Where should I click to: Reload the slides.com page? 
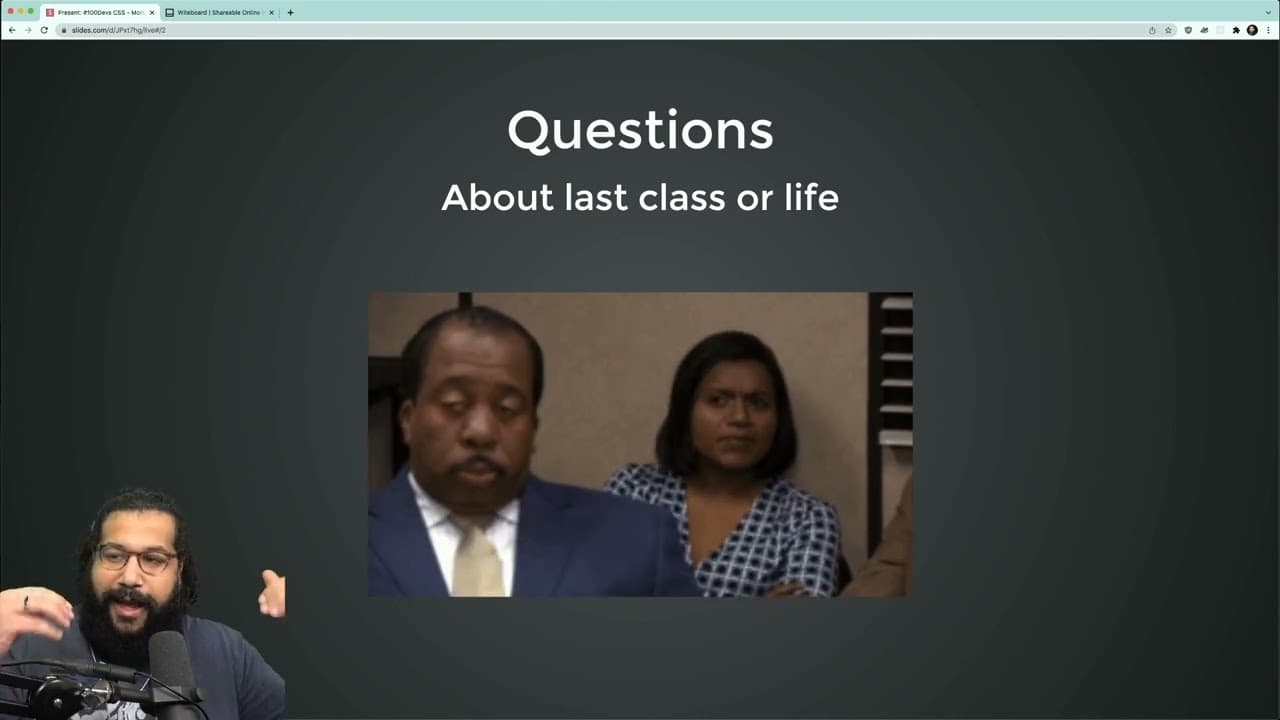click(44, 30)
